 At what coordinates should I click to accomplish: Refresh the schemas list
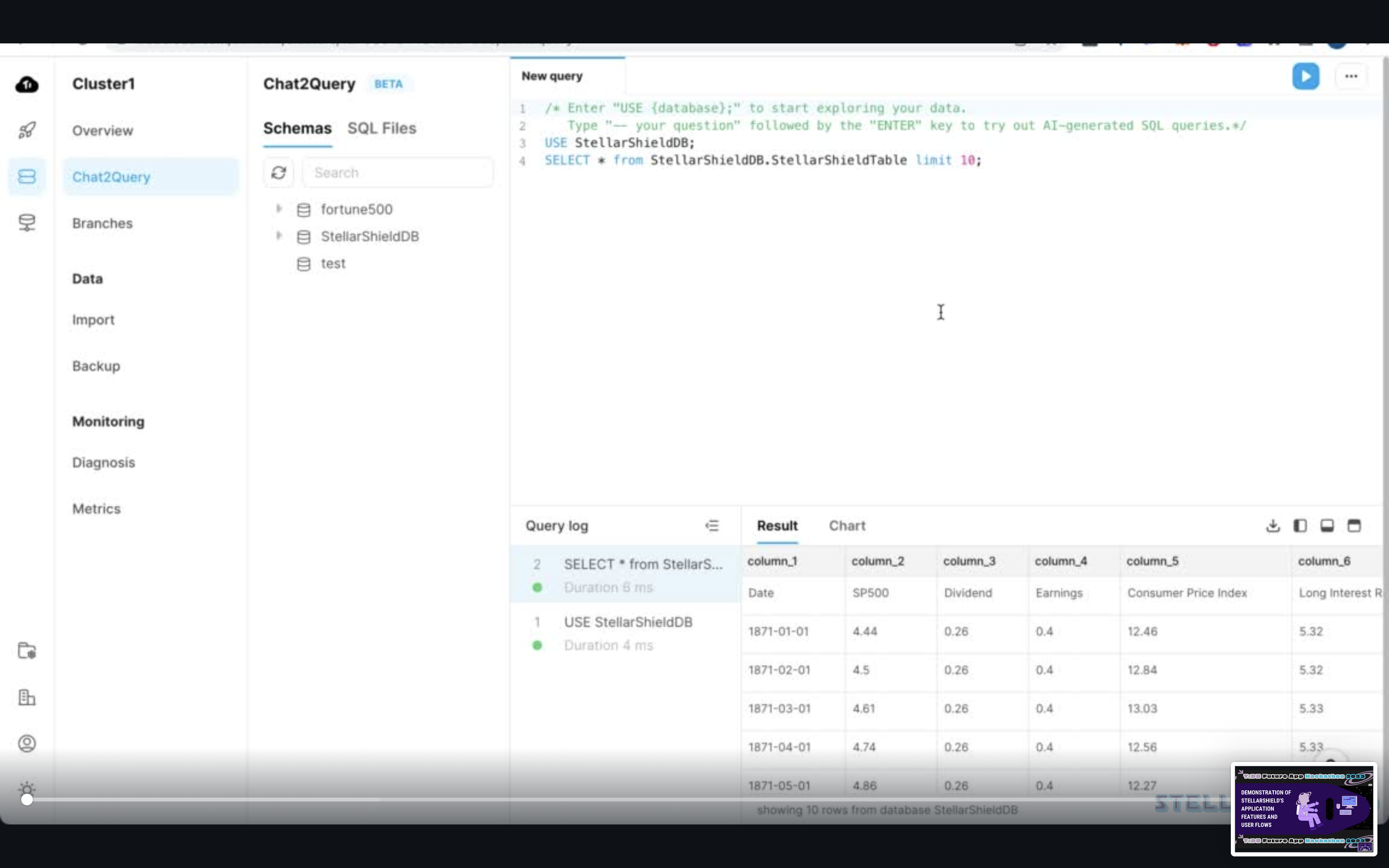tap(279, 173)
